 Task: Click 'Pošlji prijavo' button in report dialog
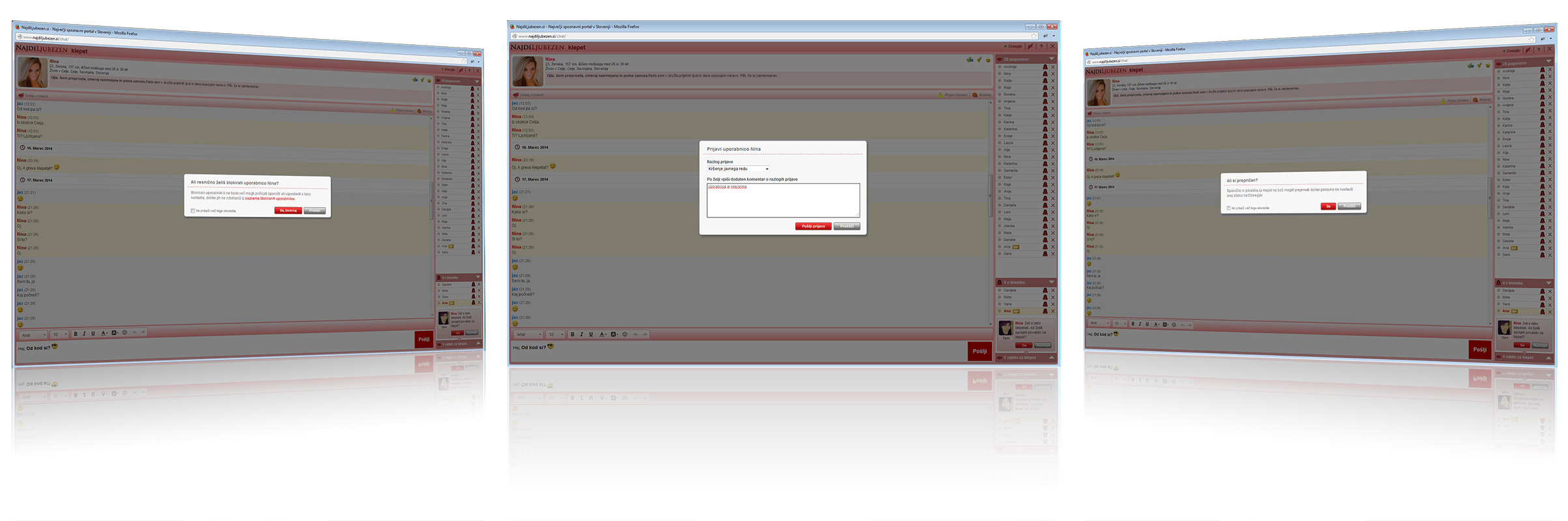813,227
